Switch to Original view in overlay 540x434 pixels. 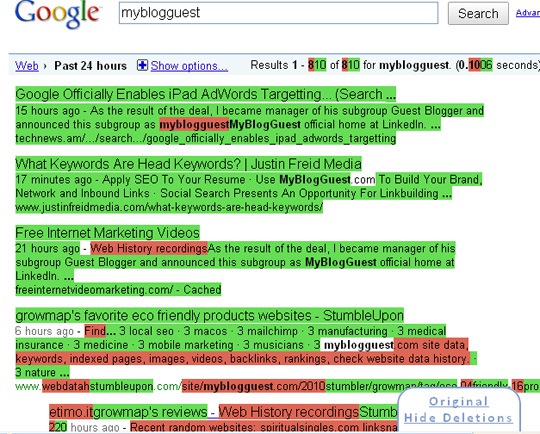tap(458, 401)
